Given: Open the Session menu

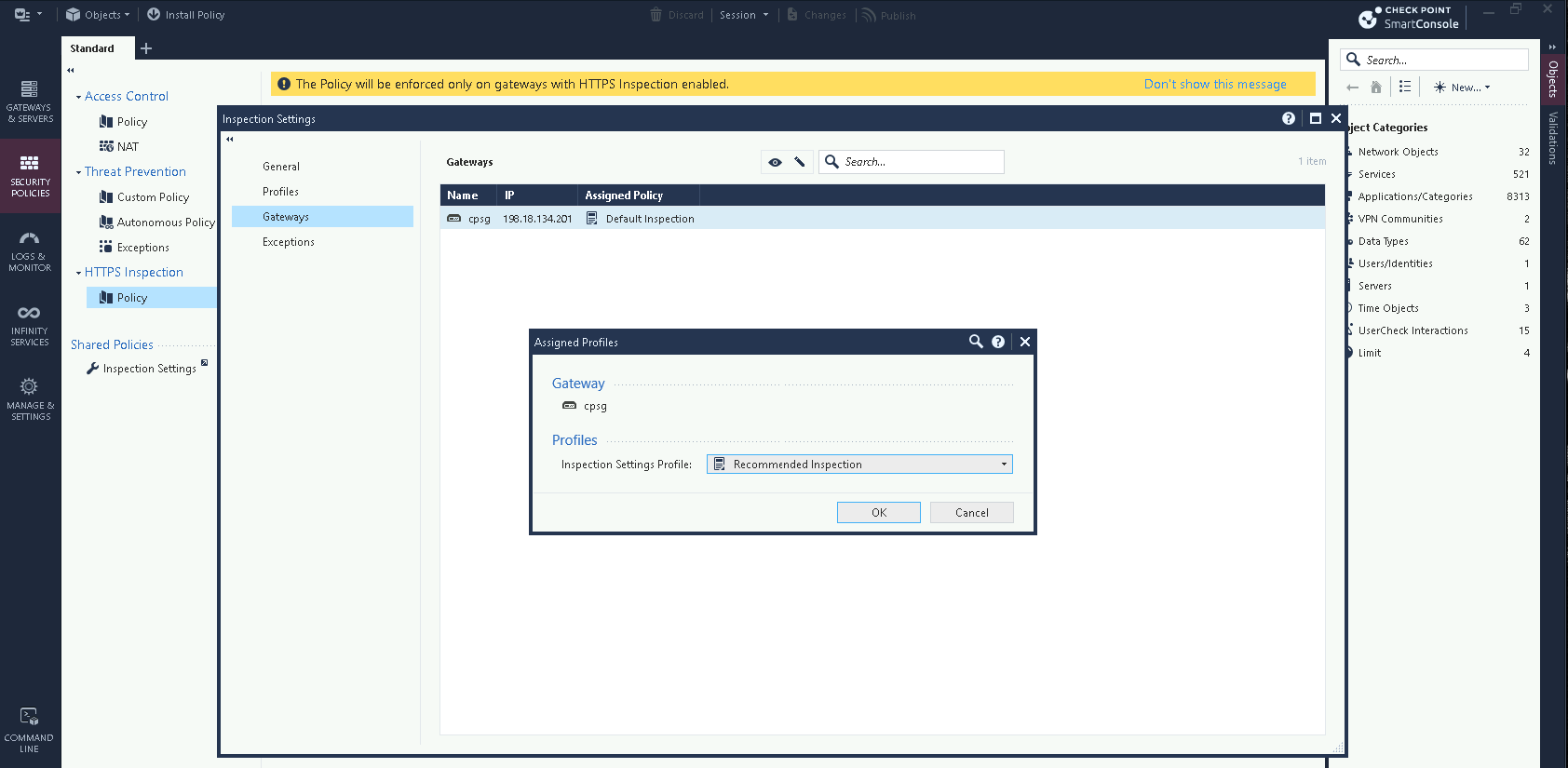Looking at the screenshot, I should click(743, 15).
